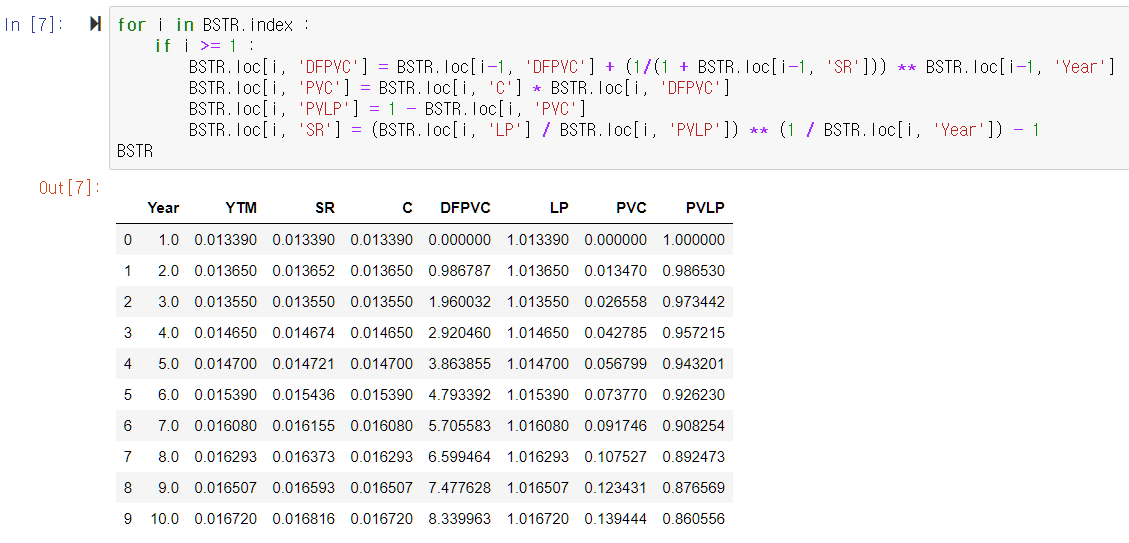Click the PVLP value 1.000000

(x=693, y=240)
